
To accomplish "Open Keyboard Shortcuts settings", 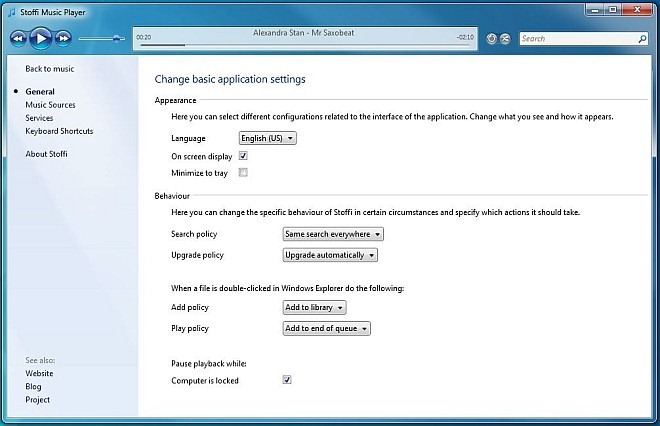I will pyautogui.click(x=59, y=131).
